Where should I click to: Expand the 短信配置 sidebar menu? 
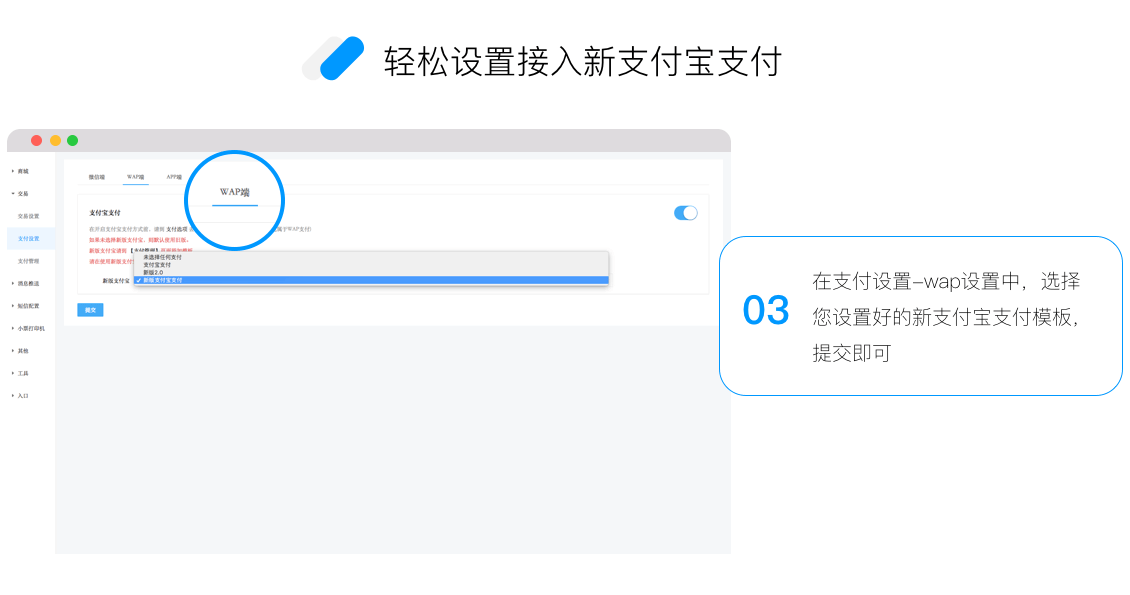[x=27, y=306]
